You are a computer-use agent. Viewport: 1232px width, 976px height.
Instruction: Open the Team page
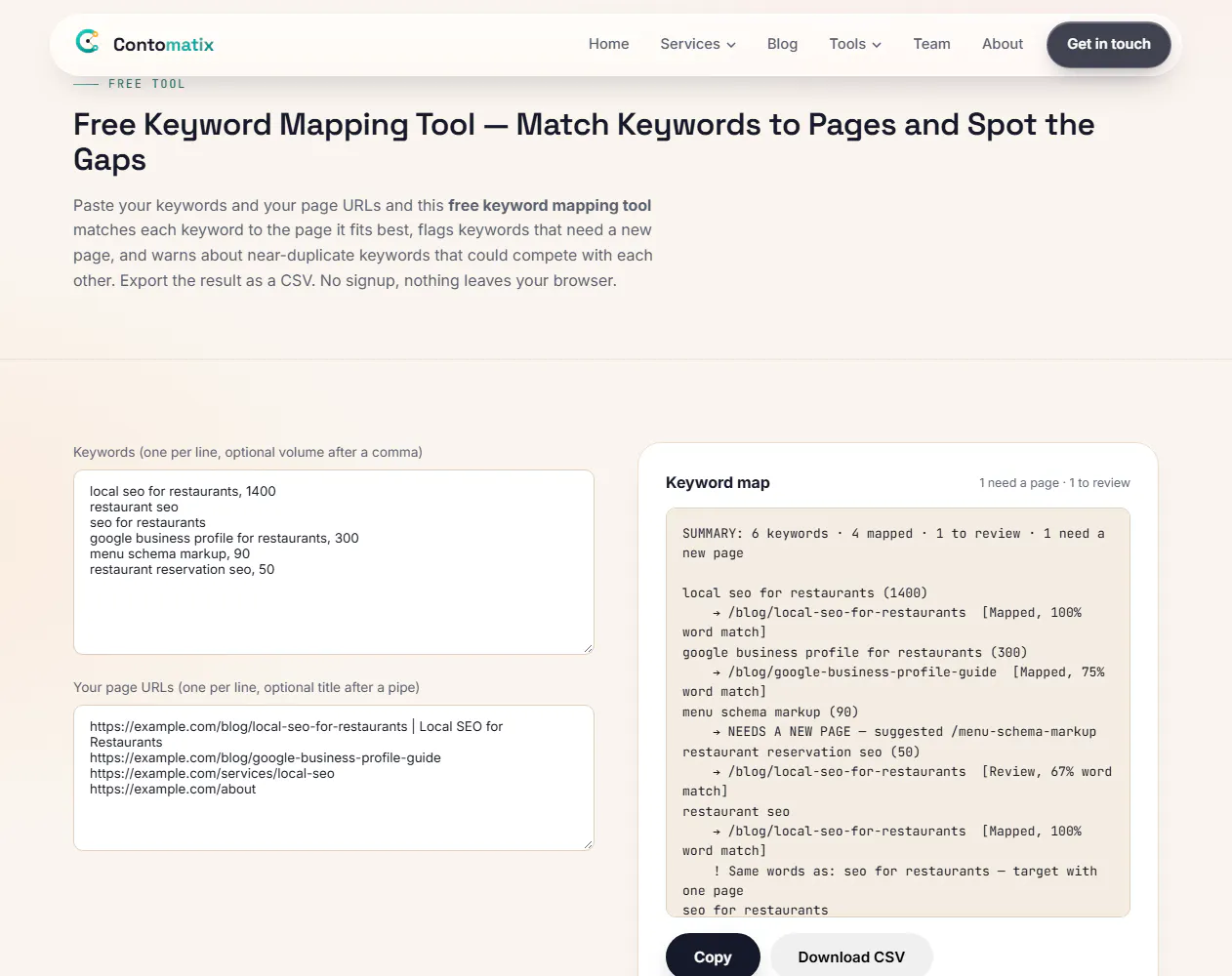point(931,44)
